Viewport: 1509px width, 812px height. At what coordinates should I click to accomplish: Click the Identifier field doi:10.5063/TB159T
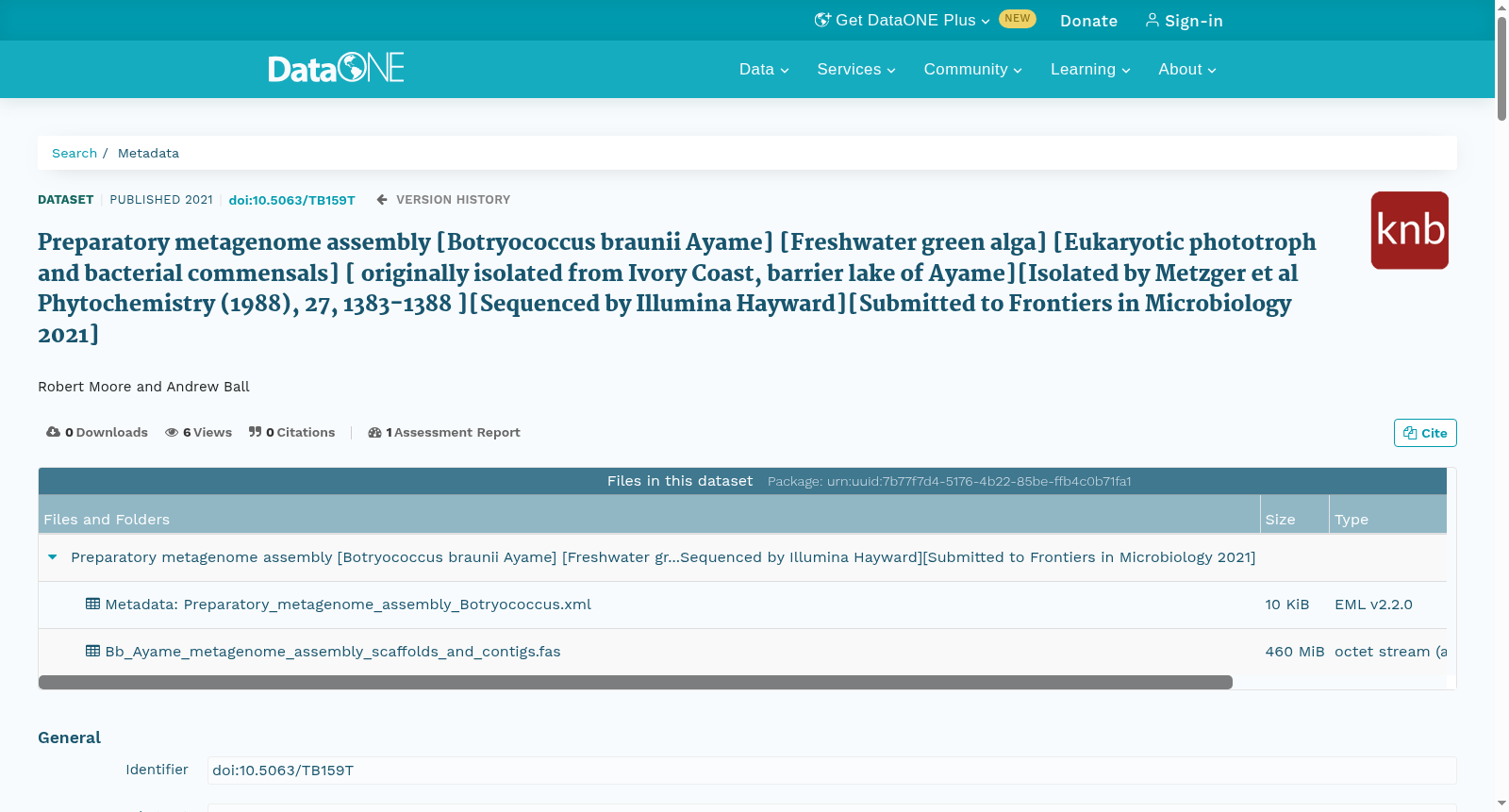pyautogui.click(x=832, y=771)
